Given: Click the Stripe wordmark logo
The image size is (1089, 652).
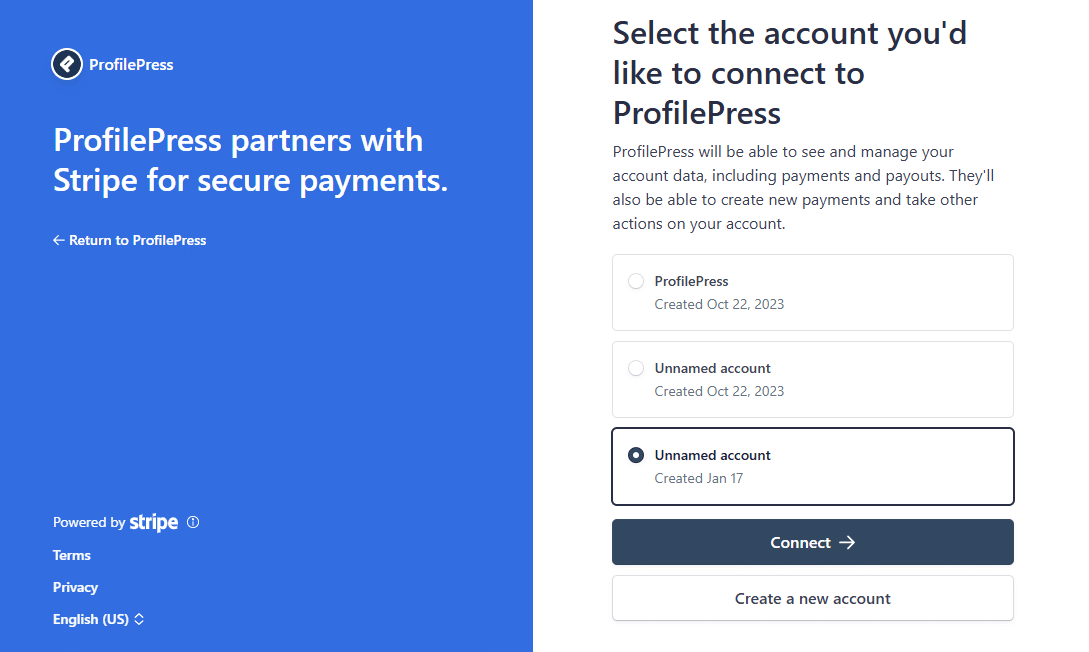Looking at the screenshot, I should pyautogui.click(x=154, y=522).
